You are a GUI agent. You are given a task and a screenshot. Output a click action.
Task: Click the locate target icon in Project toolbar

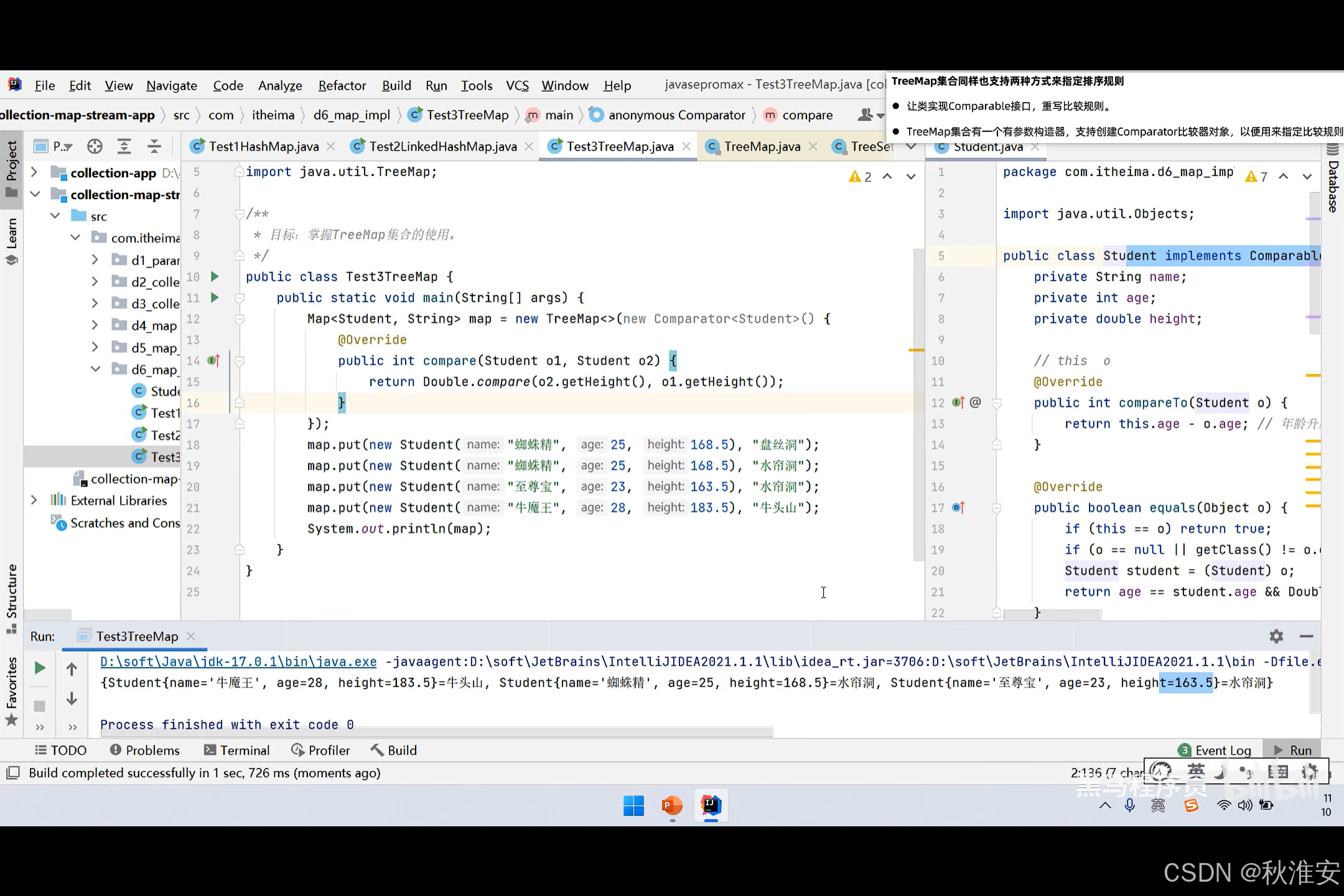point(95,146)
